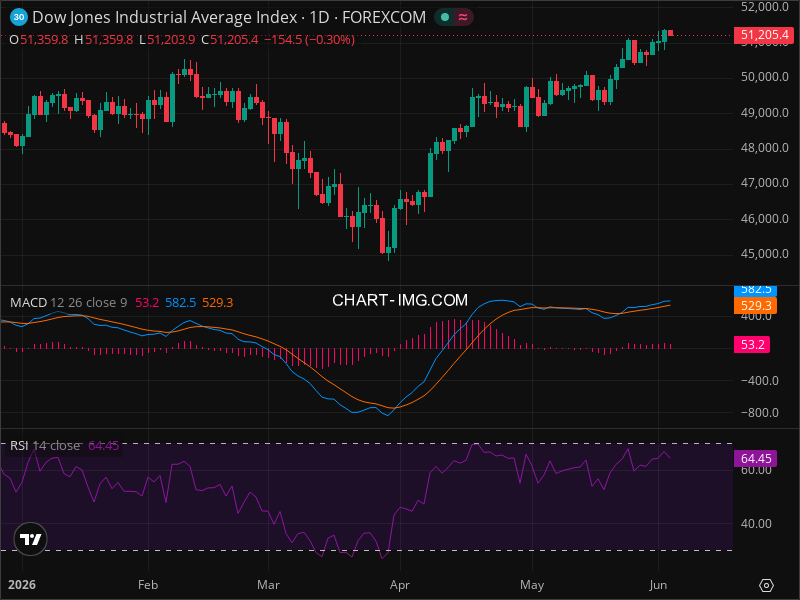Click the pink approximation indicator icon
The image size is (800, 600).
pos(463,17)
